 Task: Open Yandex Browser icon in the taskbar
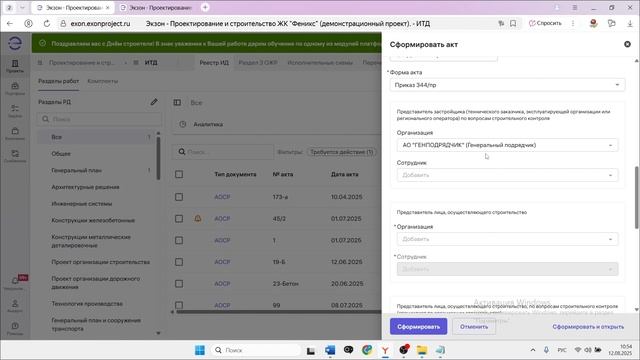385,350
